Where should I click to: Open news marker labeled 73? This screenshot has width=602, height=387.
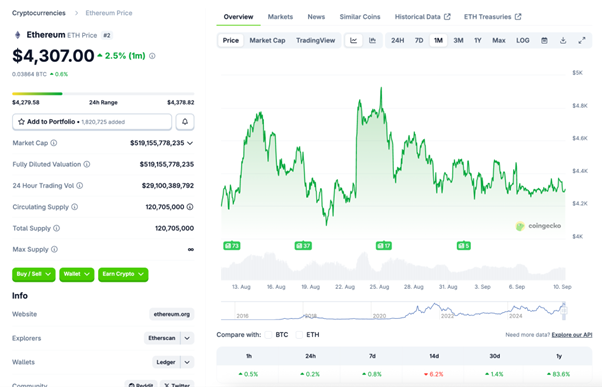(232, 246)
